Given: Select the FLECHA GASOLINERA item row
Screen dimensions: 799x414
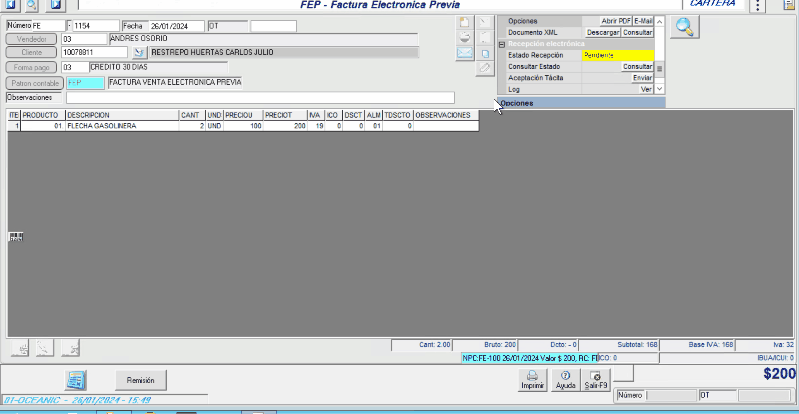Looking at the screenshot, I should 120,127.
